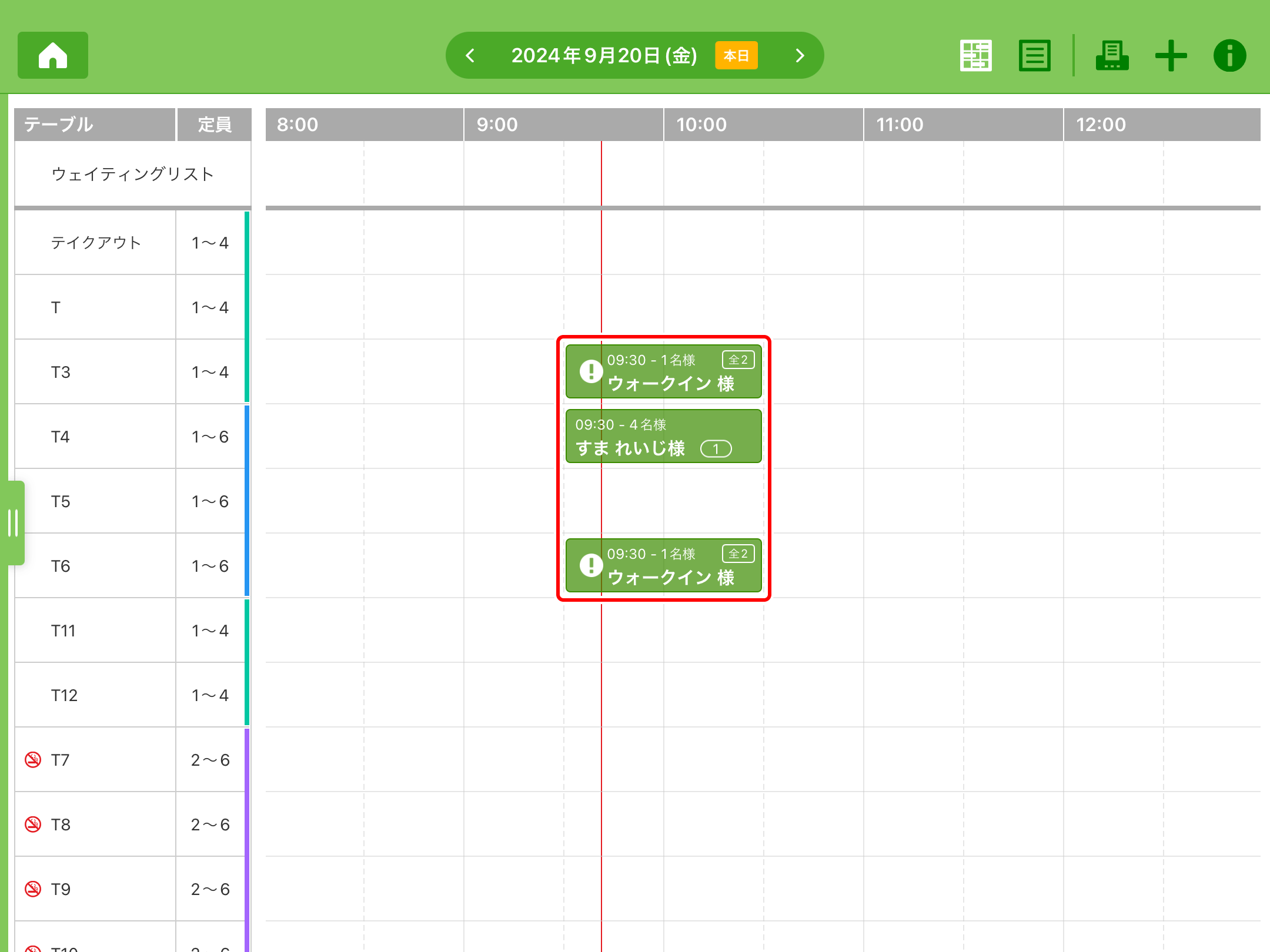
Task: Click alert icon on T6 walk-in reservation
Action: tap(591, 565)
